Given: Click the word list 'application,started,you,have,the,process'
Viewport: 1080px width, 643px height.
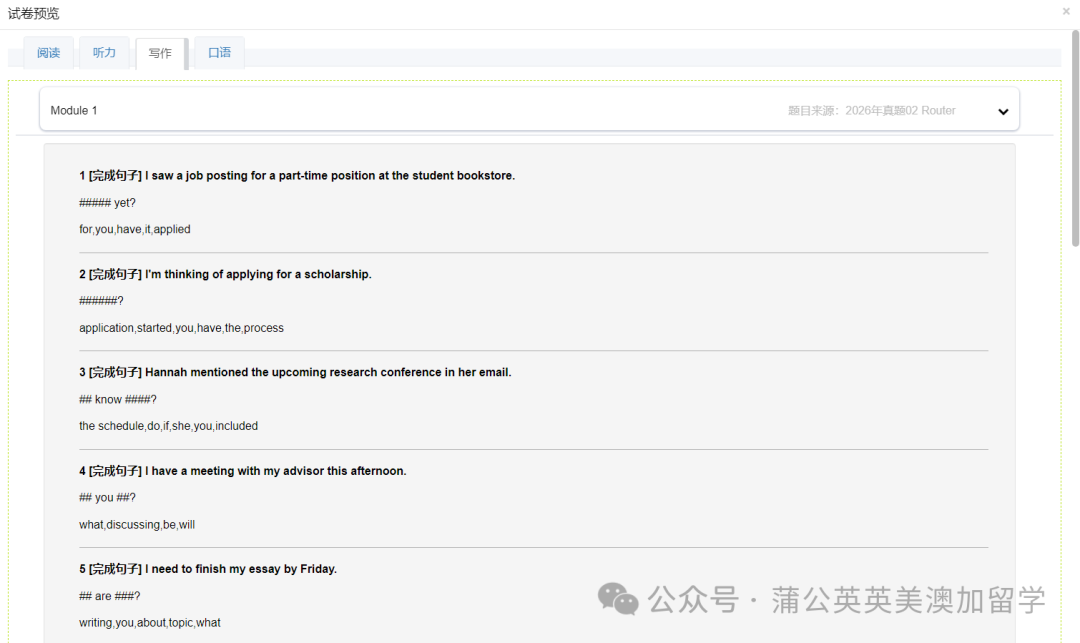Looking at the screenshot, I should [x=181, y=328].
